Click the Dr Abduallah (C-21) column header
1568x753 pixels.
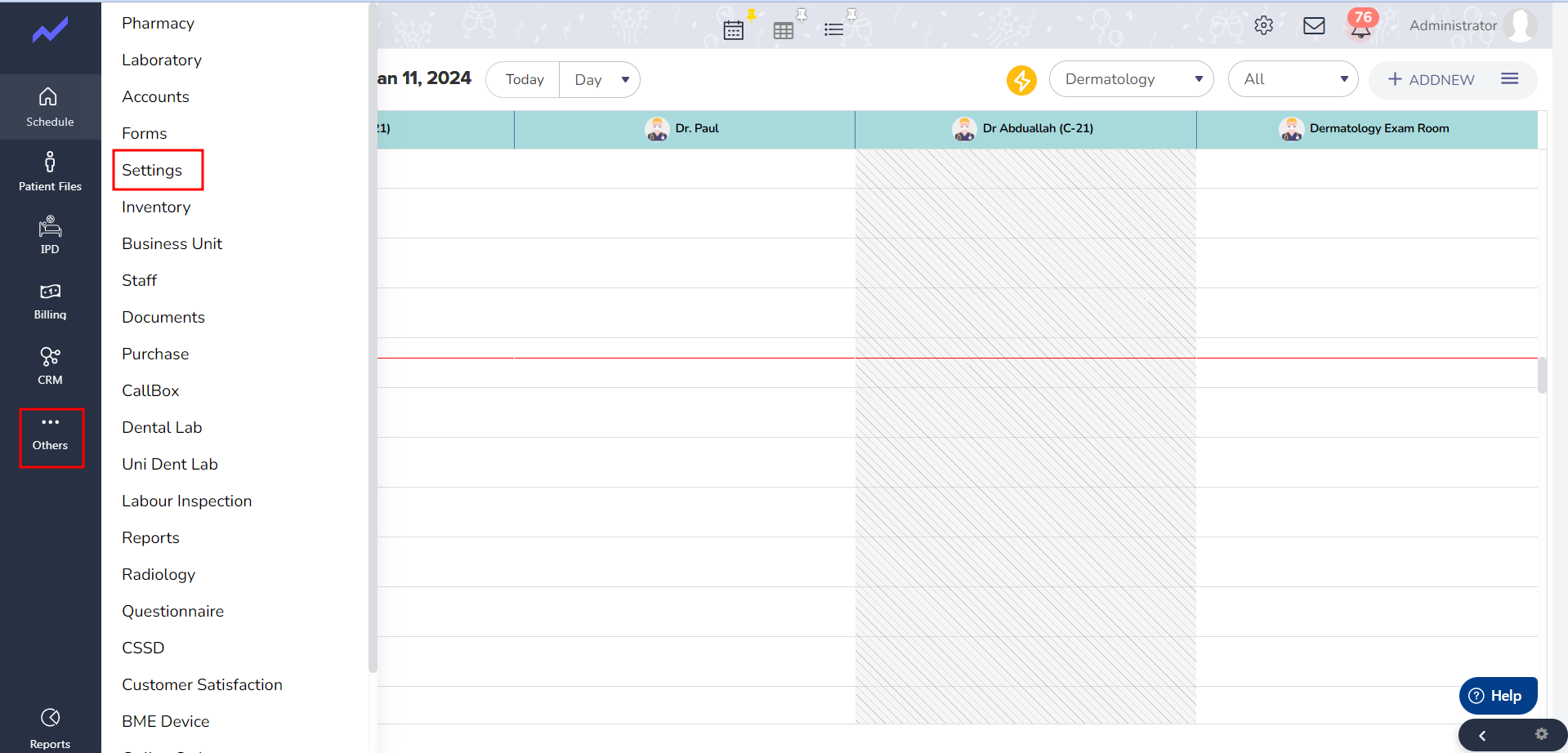(x=1025, y=129)
